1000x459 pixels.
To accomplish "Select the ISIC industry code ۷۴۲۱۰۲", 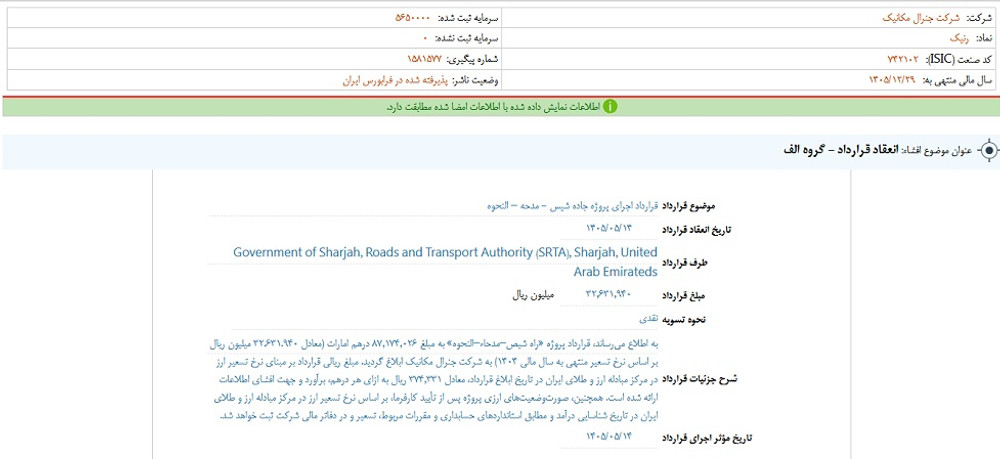I will coord(903,59).
